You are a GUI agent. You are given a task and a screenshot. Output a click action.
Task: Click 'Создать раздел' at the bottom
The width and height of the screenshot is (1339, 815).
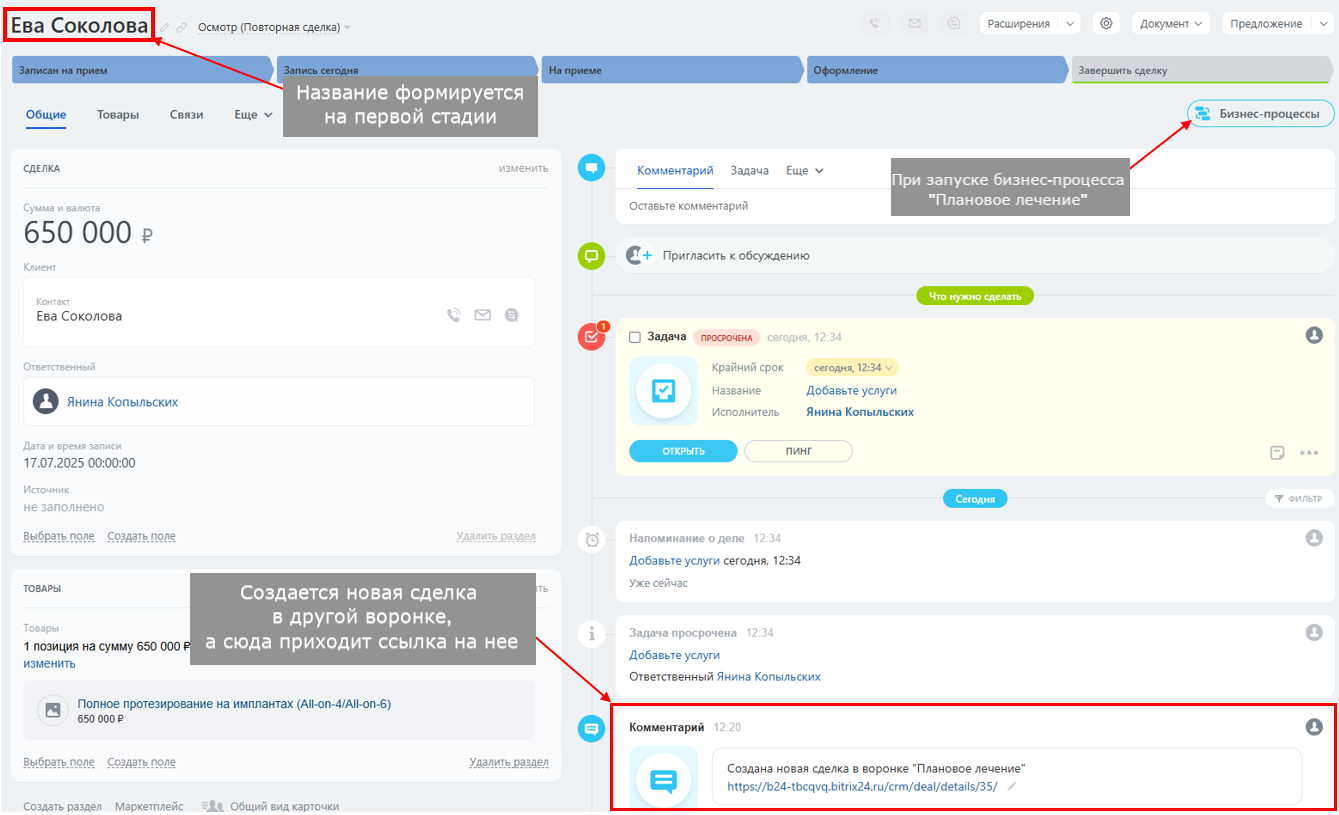pyautogui.click(x=62, y=806)
